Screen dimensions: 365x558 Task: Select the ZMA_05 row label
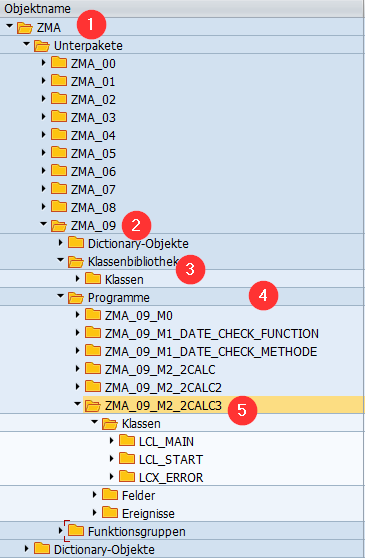[x=93, y=154]
